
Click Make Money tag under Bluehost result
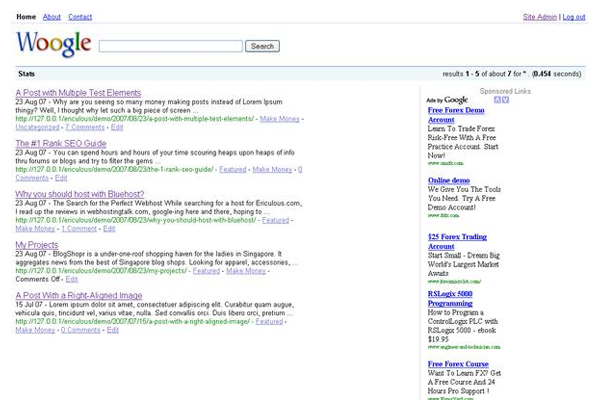click(35, 229)
